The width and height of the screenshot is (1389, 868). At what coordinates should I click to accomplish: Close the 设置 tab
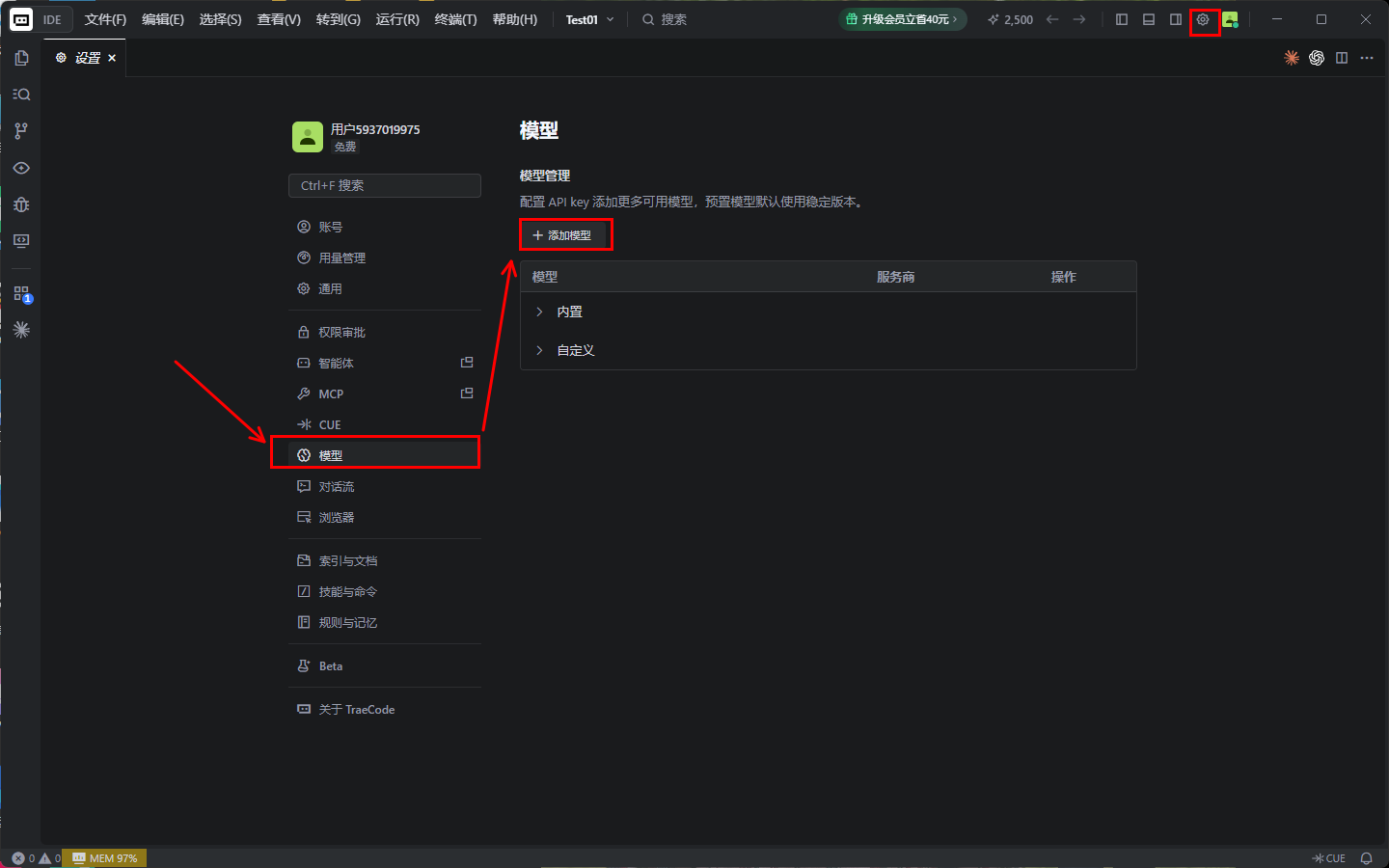pyautogui.click(x=112, y=58)
